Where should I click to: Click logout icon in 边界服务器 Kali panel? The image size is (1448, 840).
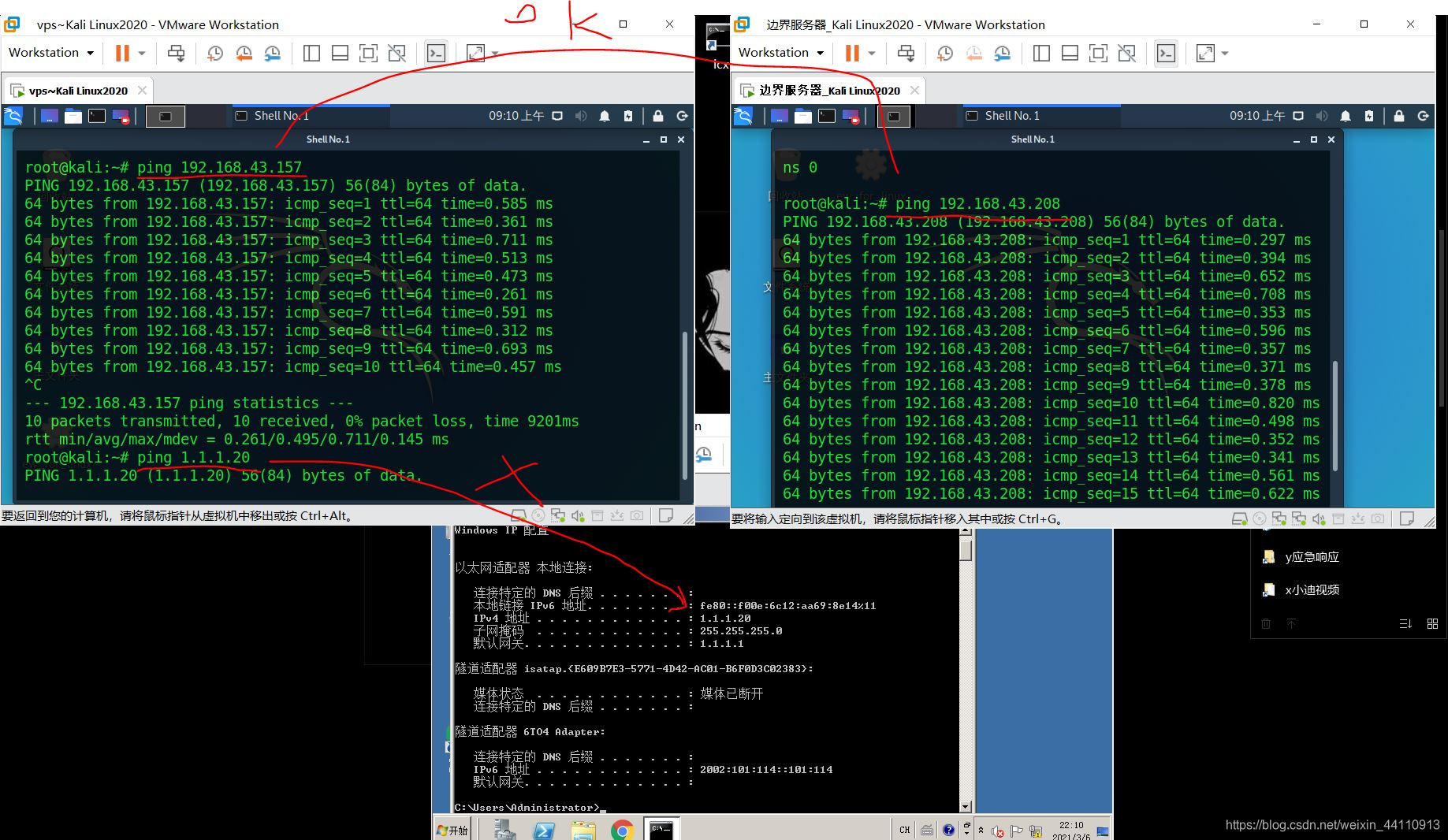pos(1423,116)
